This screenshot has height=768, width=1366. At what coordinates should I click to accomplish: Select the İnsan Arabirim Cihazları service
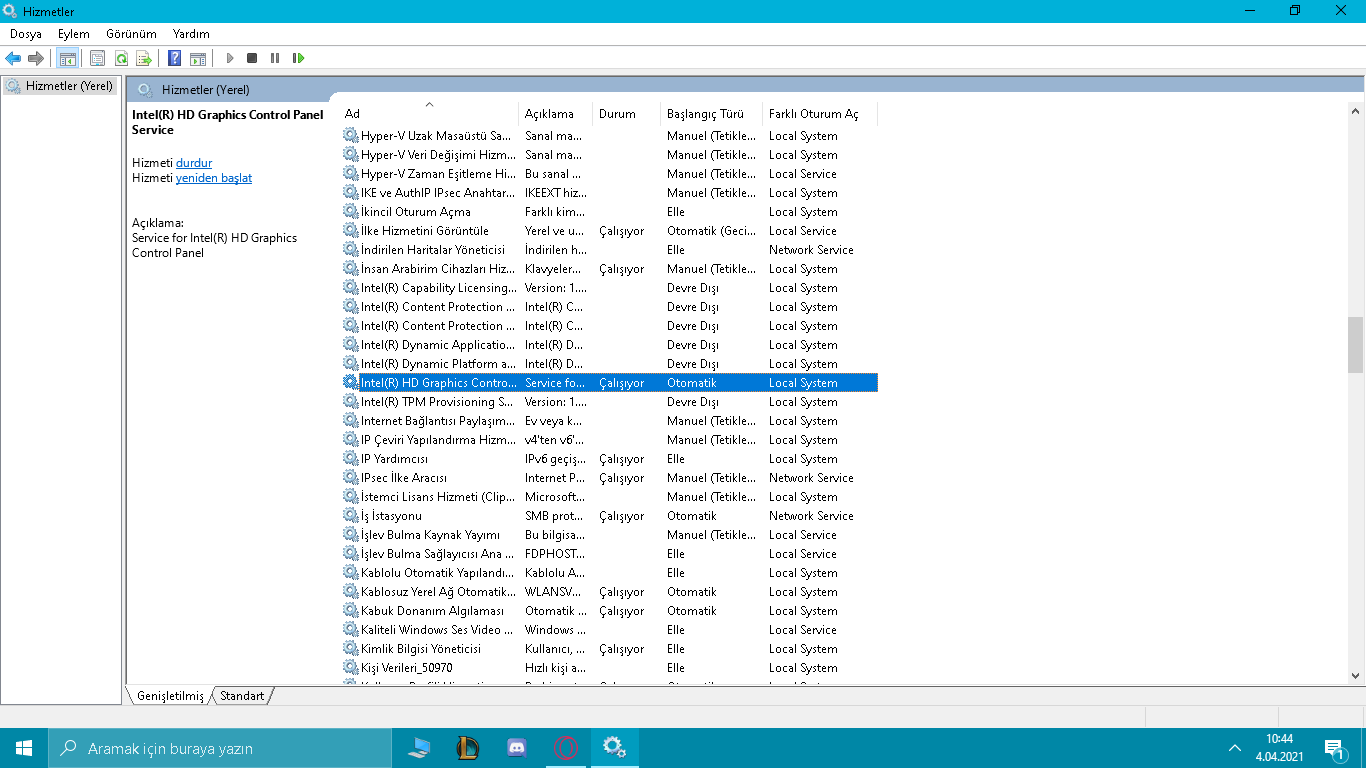[x=609, y=269]
